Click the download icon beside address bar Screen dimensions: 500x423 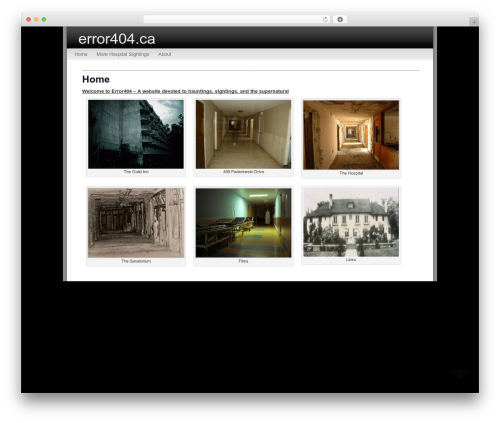pyautogui.click(x=340, y=20)
